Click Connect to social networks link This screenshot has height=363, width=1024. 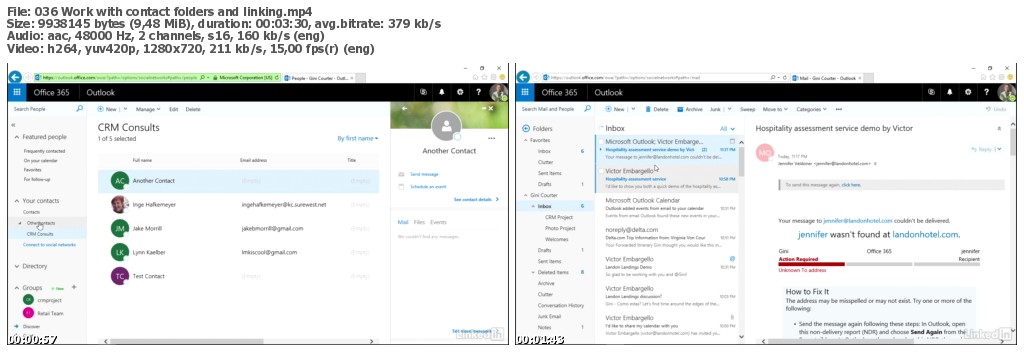coord(50,245)
